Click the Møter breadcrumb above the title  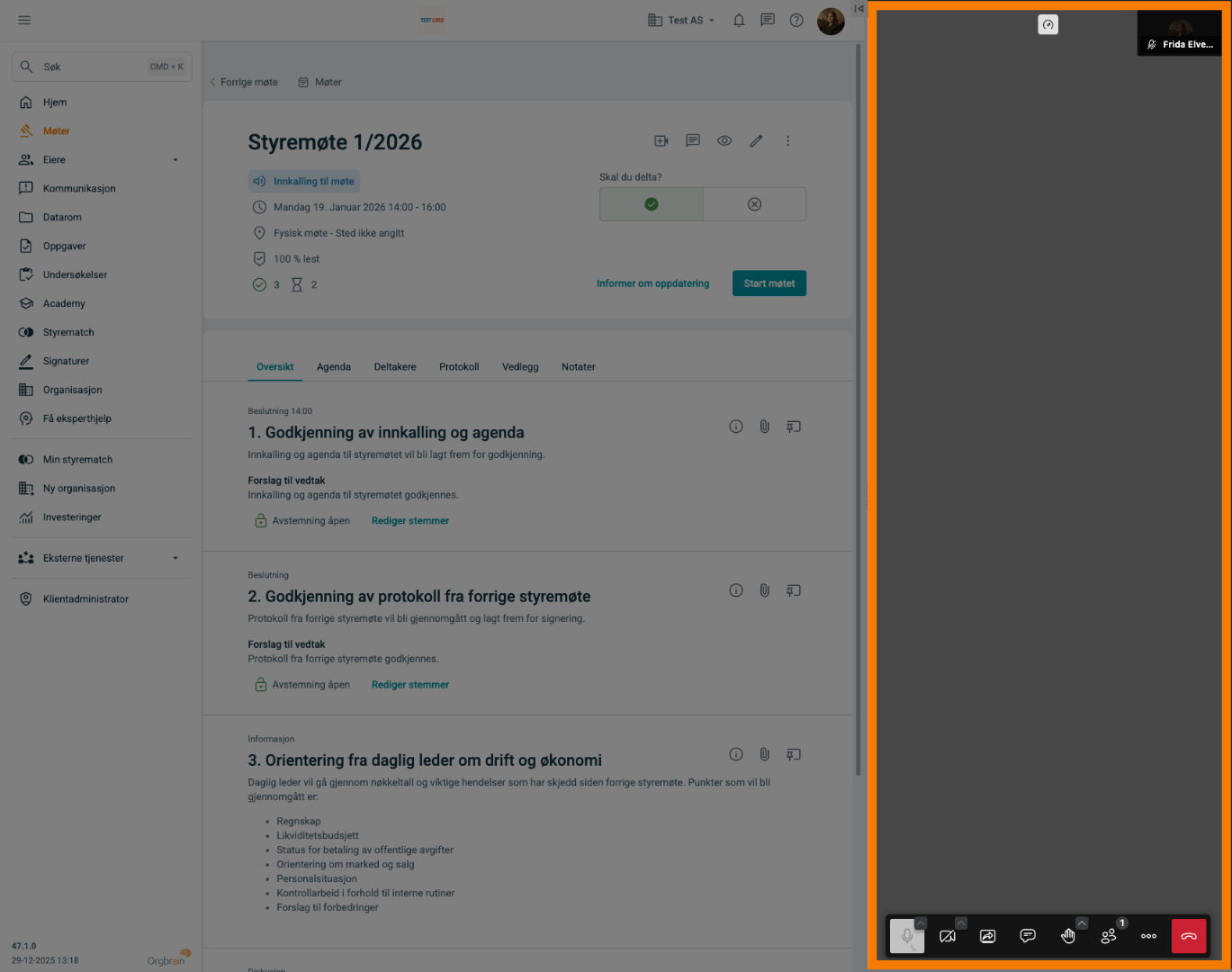tap(319, 82)
